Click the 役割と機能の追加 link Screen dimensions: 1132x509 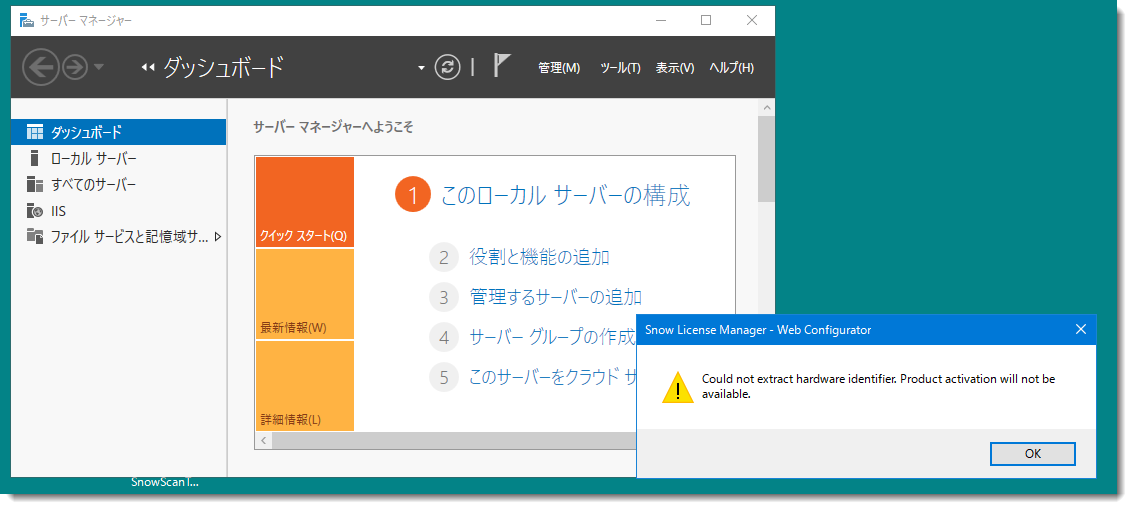pos(539,257)
